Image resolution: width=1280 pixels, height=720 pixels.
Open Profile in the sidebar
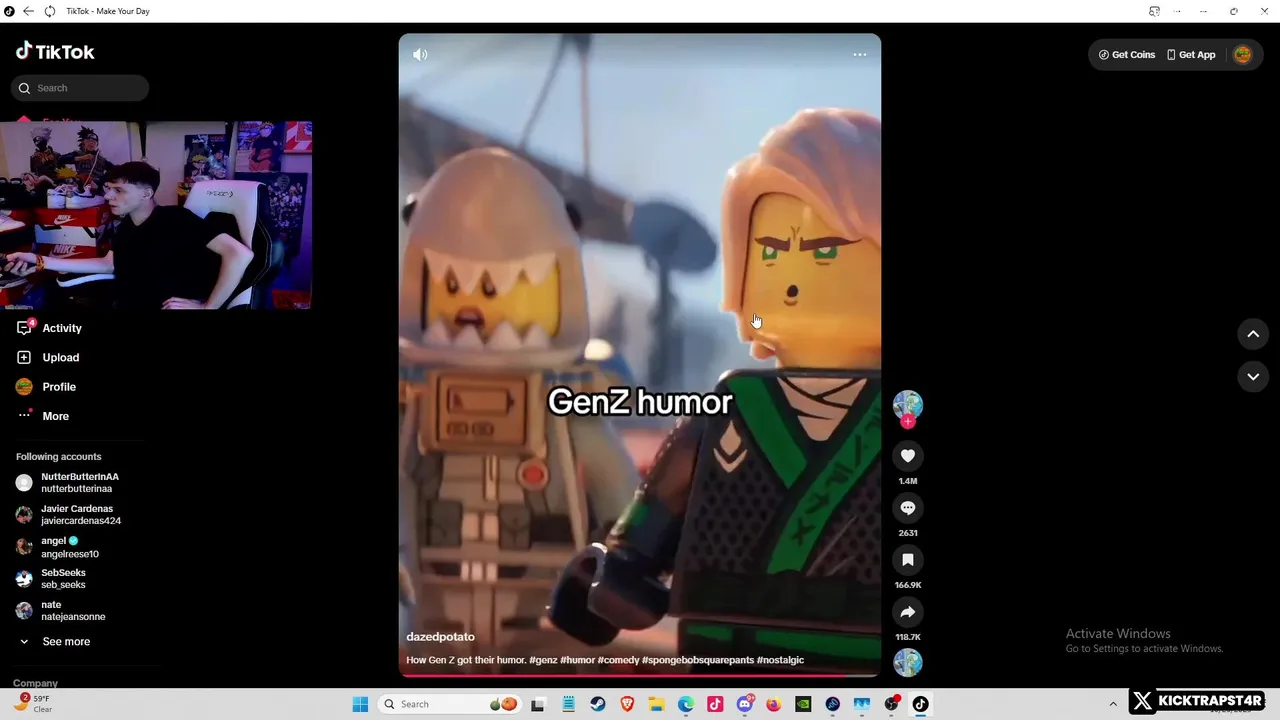tap(58, 387)
